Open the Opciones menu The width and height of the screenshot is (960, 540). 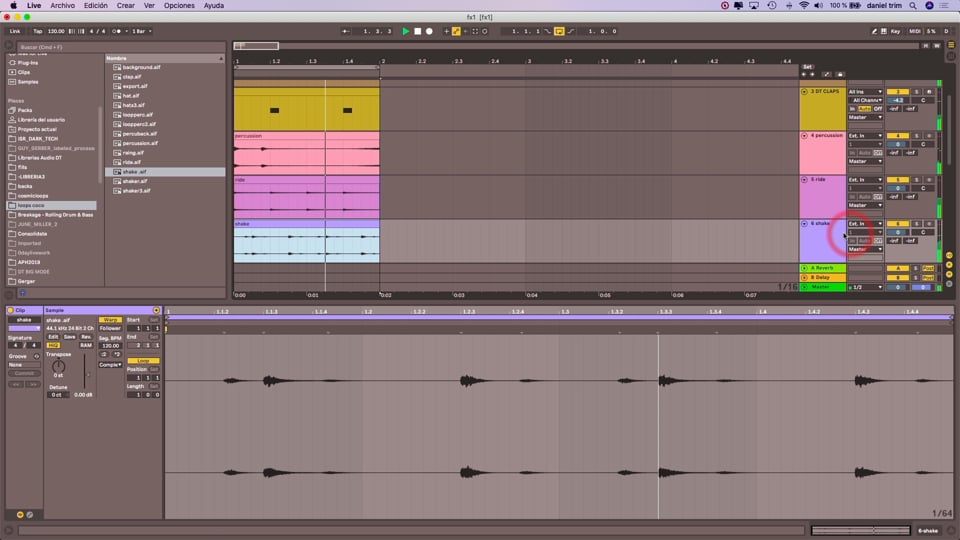pyautogui.click(x=179, y=6)
